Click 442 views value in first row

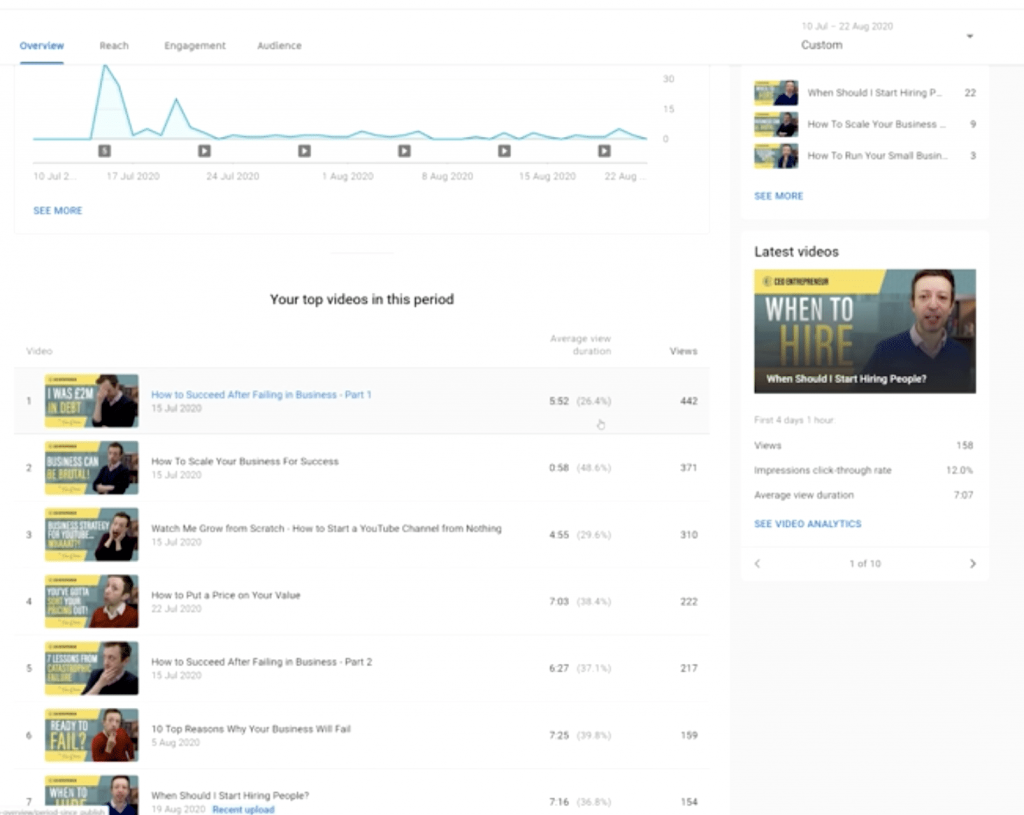(x=689, y=401)
